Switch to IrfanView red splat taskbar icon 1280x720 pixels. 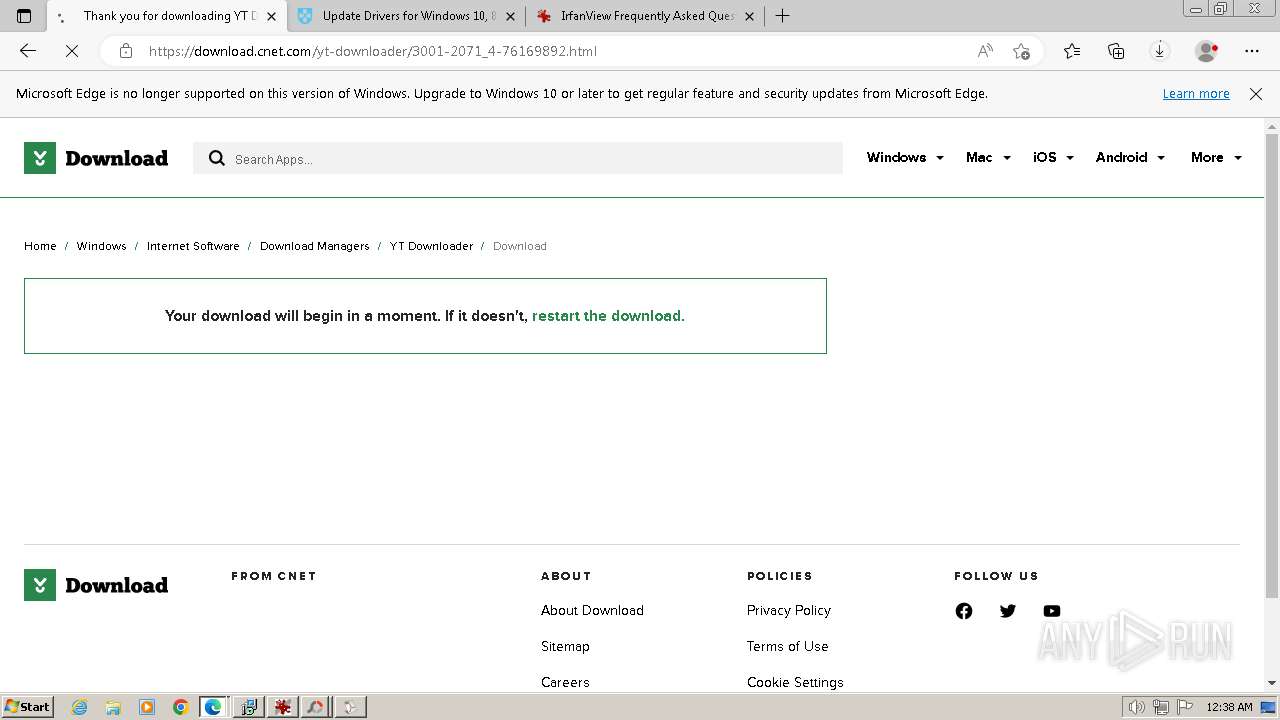(282, 707)
